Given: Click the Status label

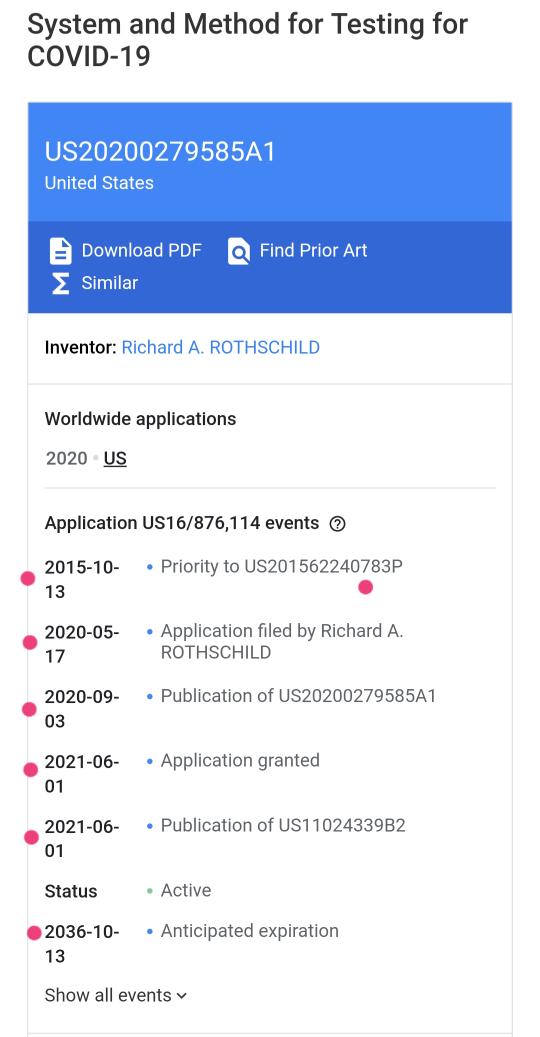Looking at the screenshot, I should tap(71, 892).
